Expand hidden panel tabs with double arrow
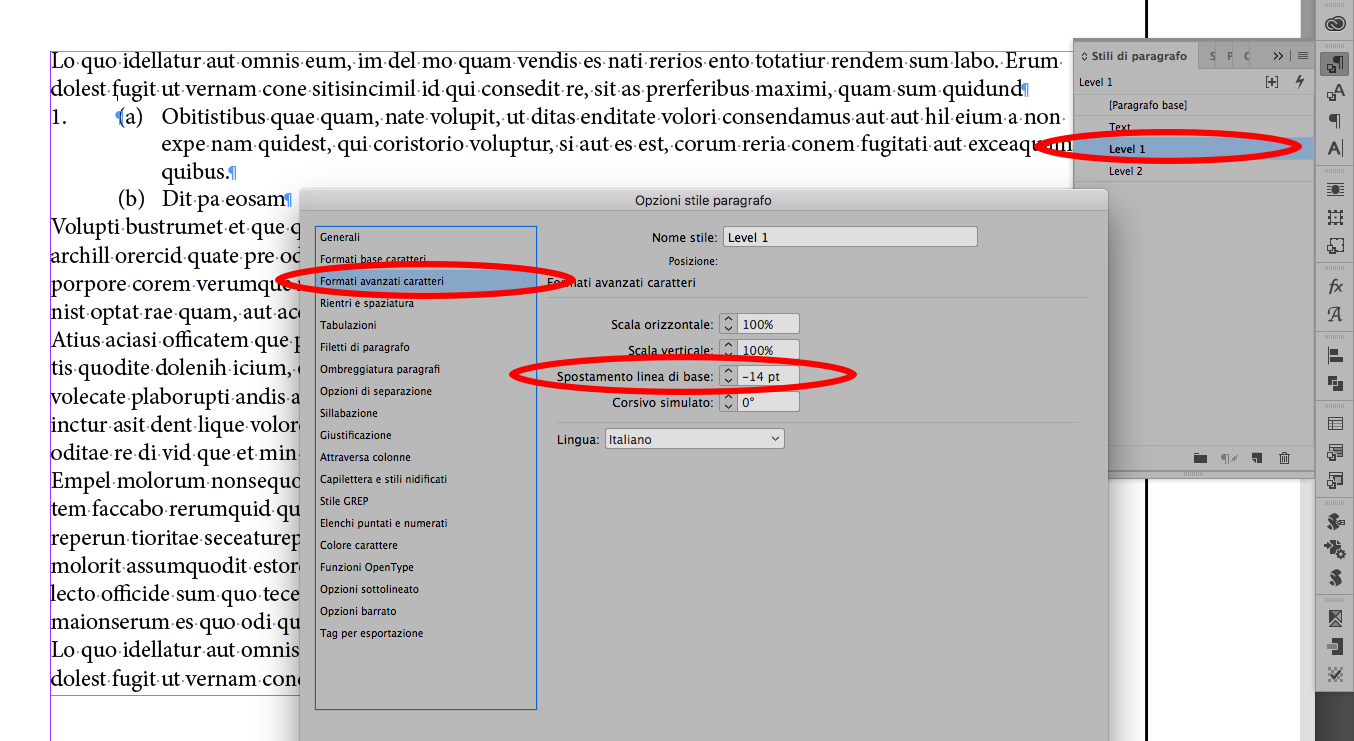The width and height of the screenshot is (1354, 741). [x=1278, y=56]
